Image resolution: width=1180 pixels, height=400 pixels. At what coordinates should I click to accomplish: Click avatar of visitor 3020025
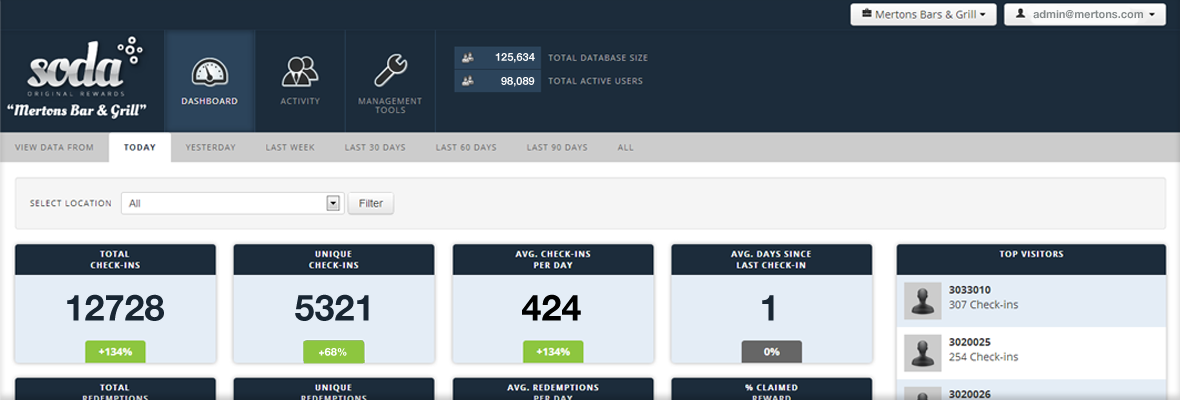click(x=922, y=353)
